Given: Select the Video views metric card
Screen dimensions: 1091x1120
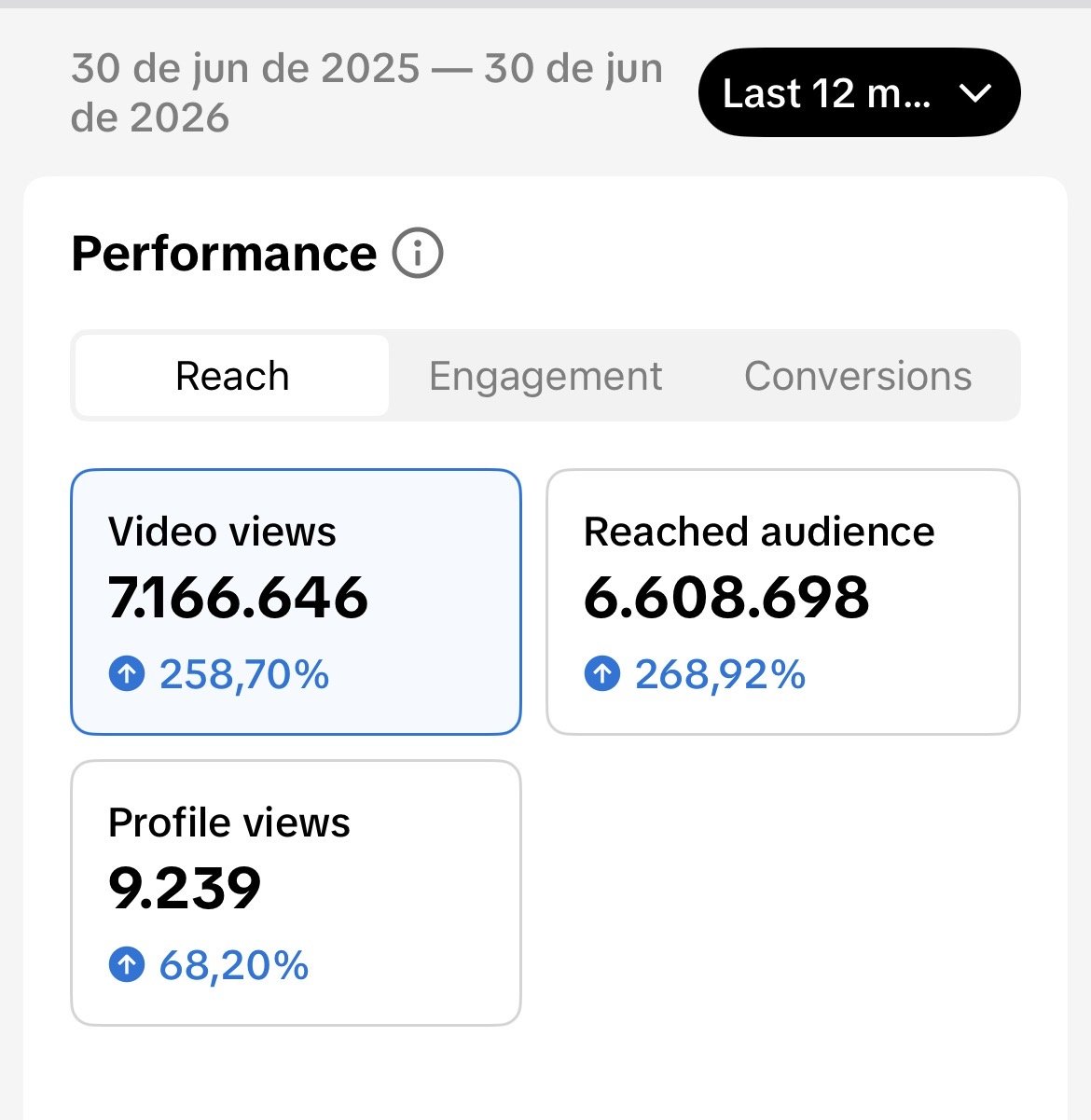Looking at the screenshot, I should [x=296, y=601].
